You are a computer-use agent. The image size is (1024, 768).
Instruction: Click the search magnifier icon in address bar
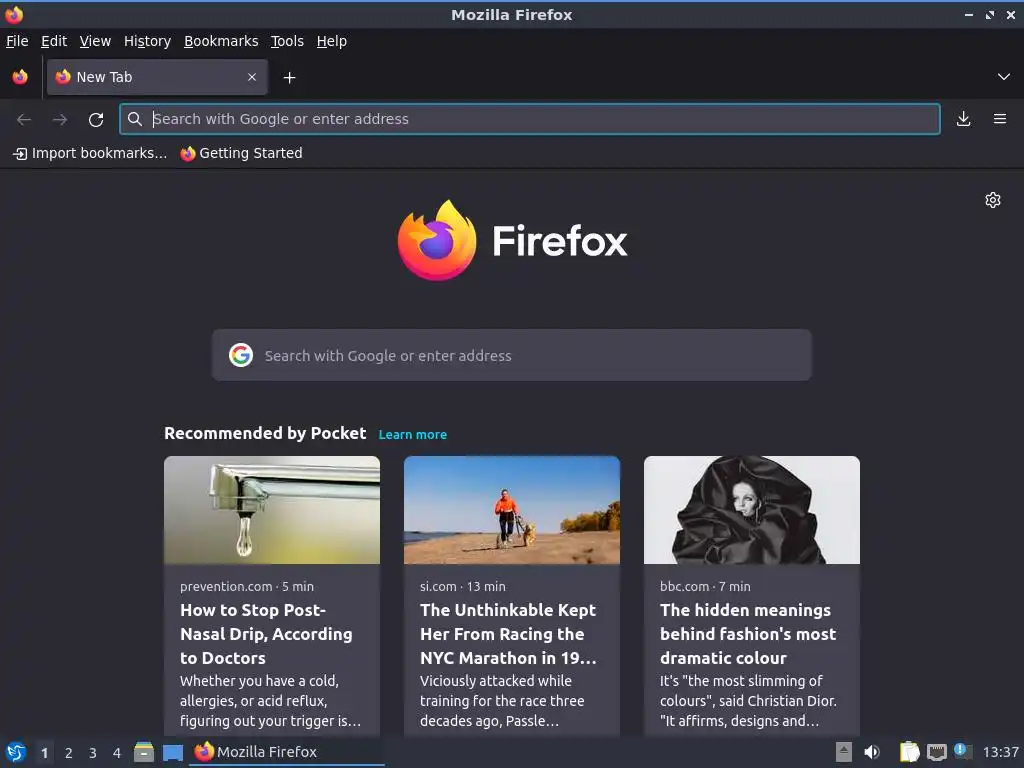(135, 119)
